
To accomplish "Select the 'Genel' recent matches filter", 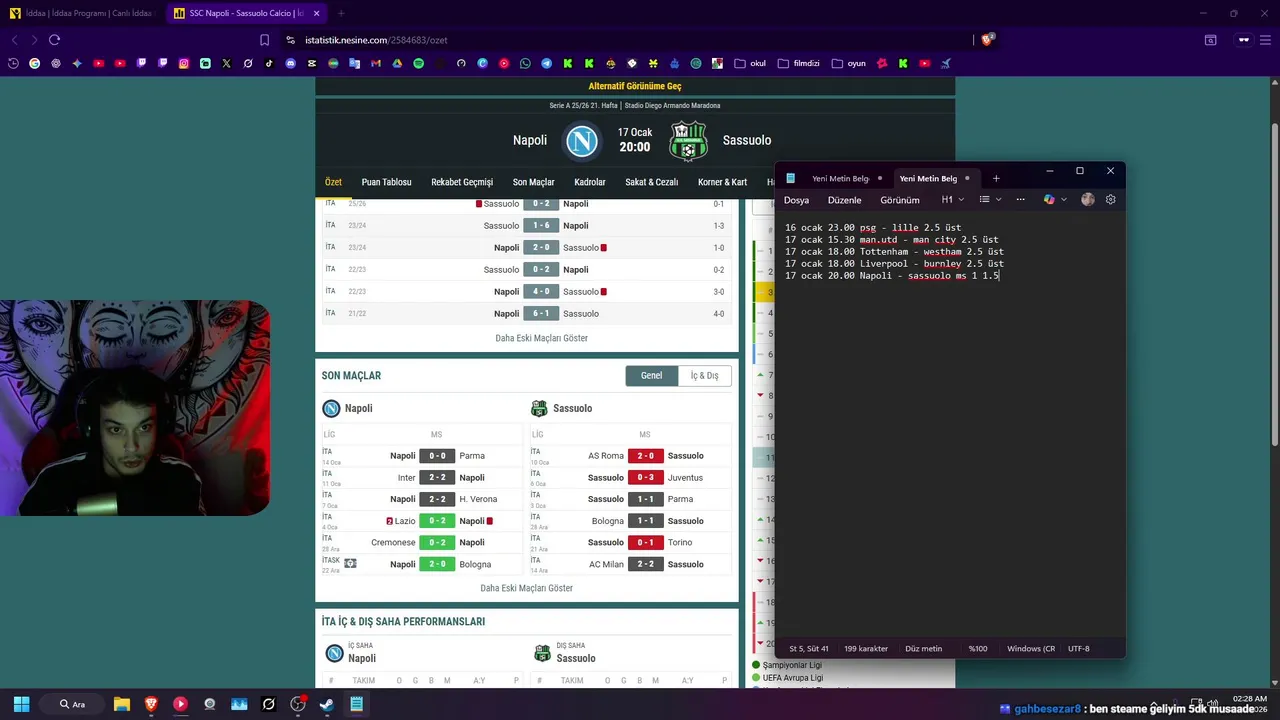I will [x=651, y=375].
